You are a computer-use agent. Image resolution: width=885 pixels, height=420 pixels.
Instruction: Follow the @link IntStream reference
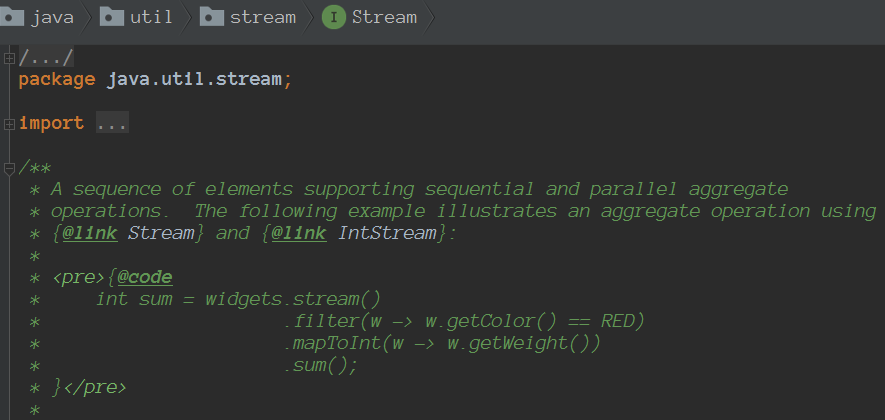click(x=387, y=233)
